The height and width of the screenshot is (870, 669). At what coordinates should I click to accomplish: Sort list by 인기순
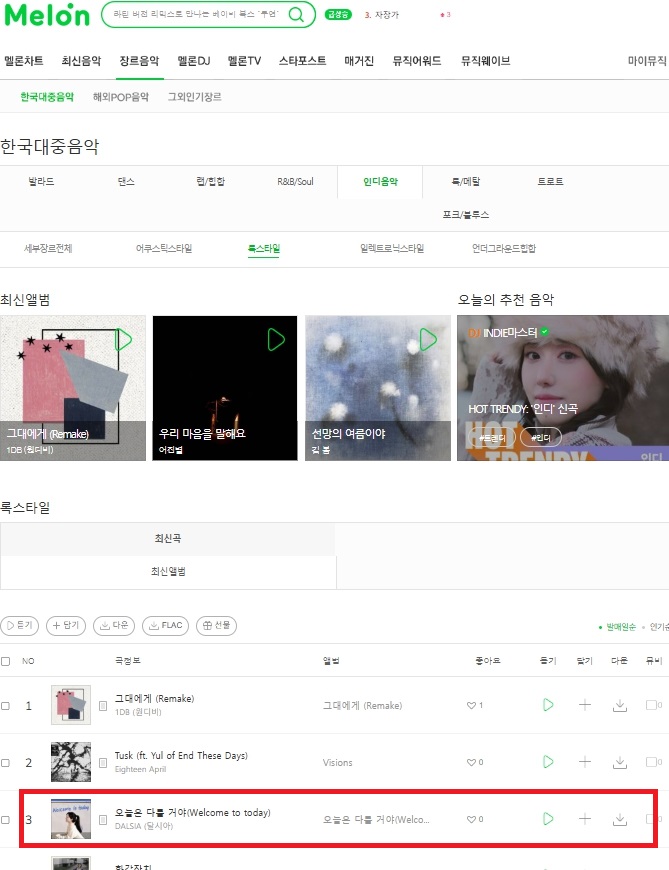660,627
